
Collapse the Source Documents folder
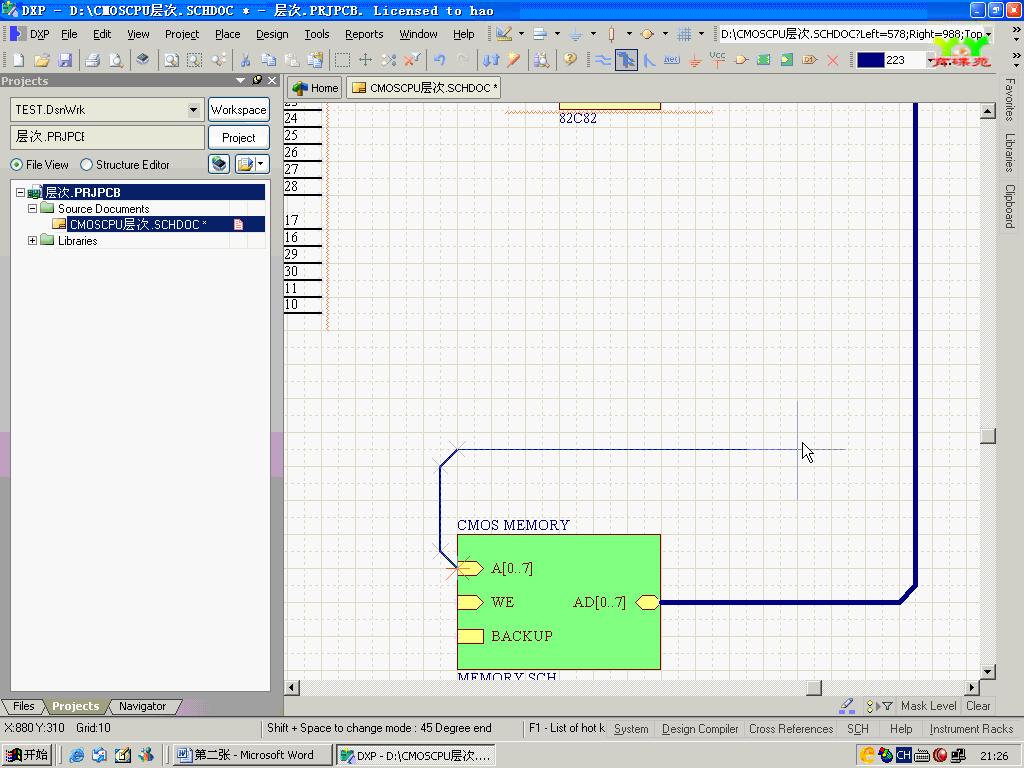32,209
